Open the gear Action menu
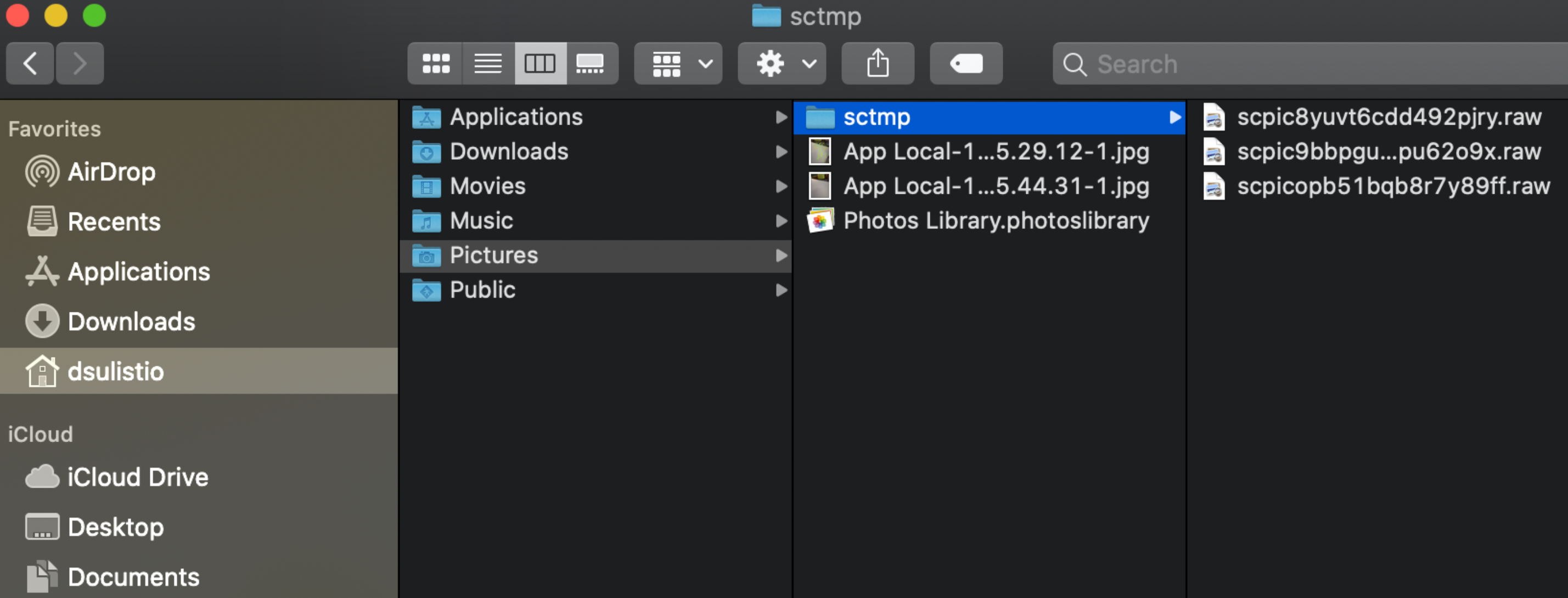 point(782,63)
